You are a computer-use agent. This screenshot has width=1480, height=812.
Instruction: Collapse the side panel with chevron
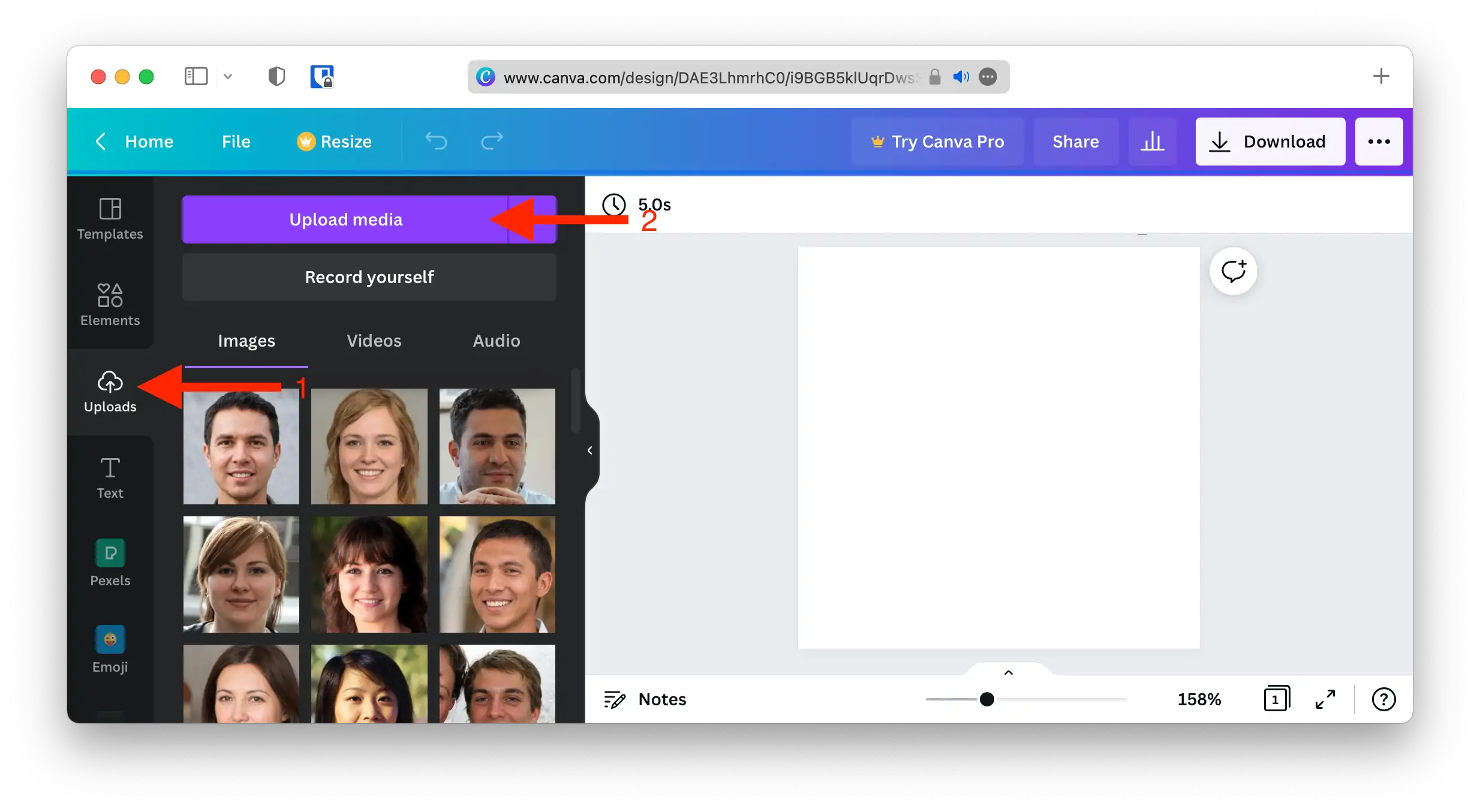(x=590, y=450)
